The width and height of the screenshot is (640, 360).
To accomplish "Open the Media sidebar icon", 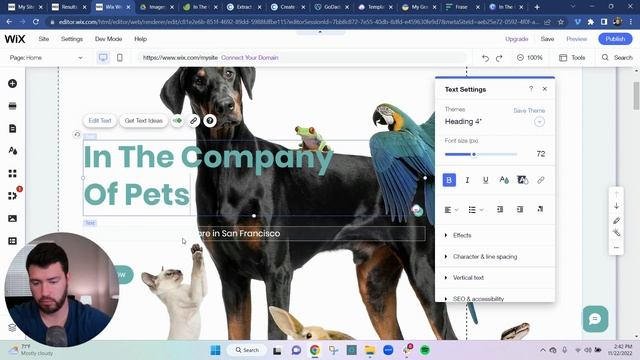I will pos(13,218).
